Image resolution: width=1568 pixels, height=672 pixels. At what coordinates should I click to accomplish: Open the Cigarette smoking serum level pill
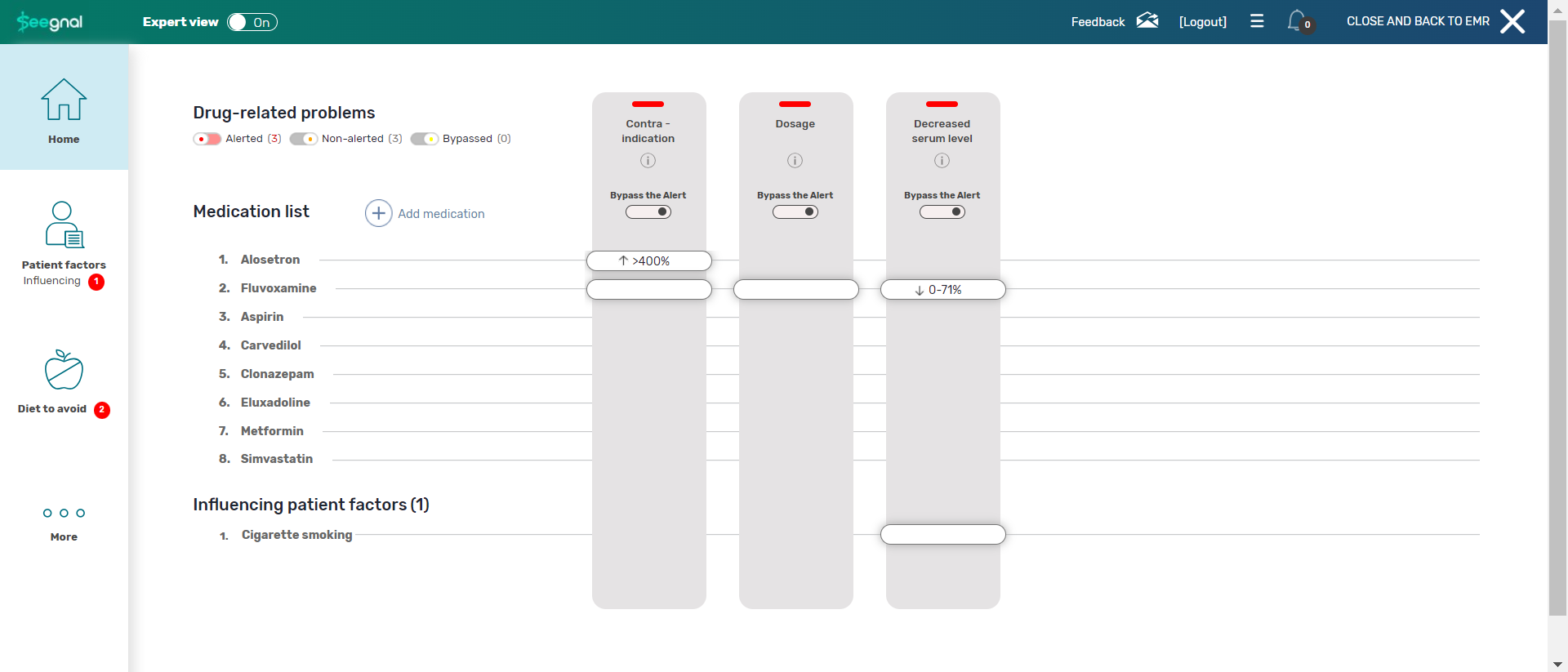click(x=943, y=534)
